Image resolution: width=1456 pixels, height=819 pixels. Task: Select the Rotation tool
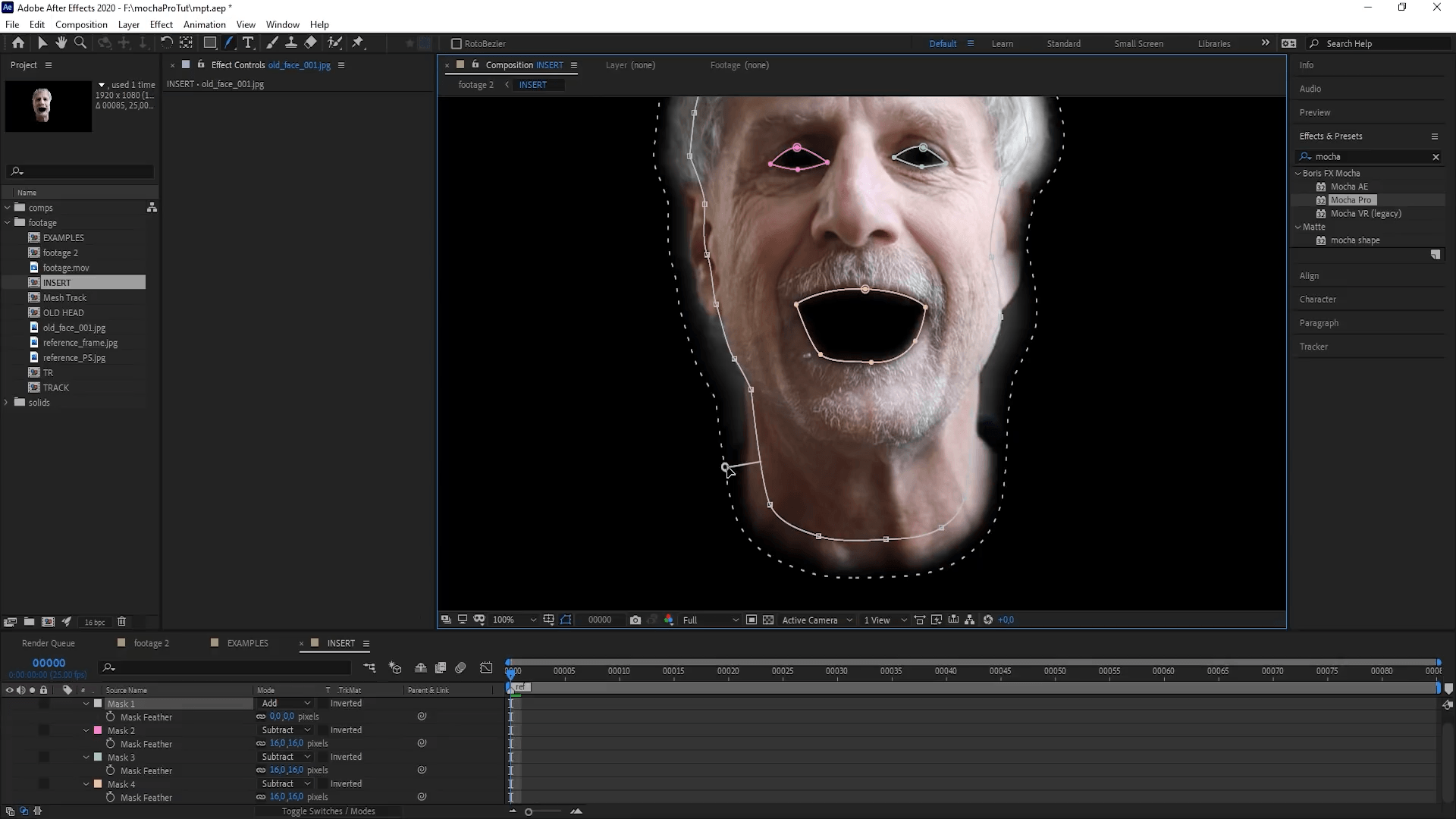[166, 43]
